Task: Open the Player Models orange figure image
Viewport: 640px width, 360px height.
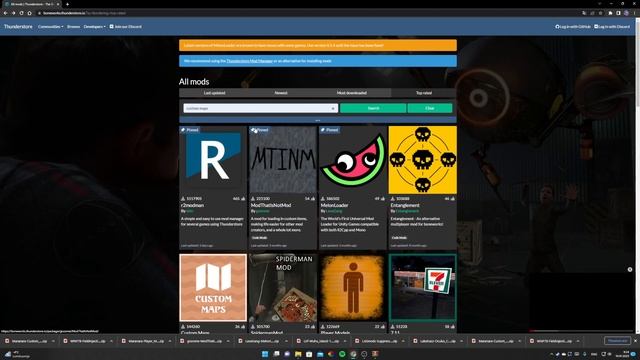Action: pyautogui.click(x=353, y=288)
